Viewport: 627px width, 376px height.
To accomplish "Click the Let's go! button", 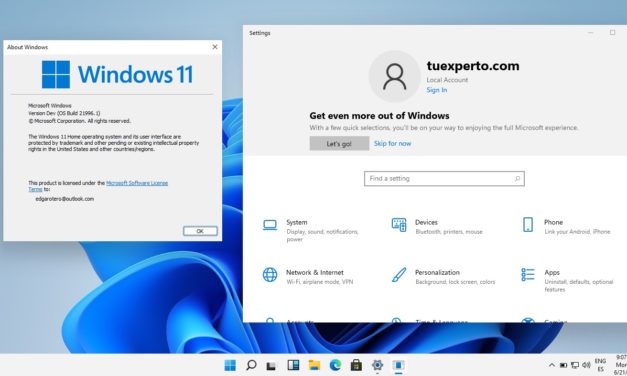I will 339,144.
